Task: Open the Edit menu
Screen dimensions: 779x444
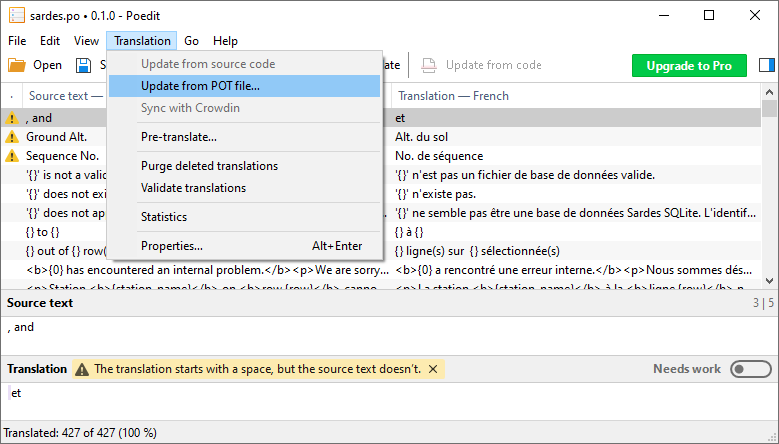Action: point(50,41)
